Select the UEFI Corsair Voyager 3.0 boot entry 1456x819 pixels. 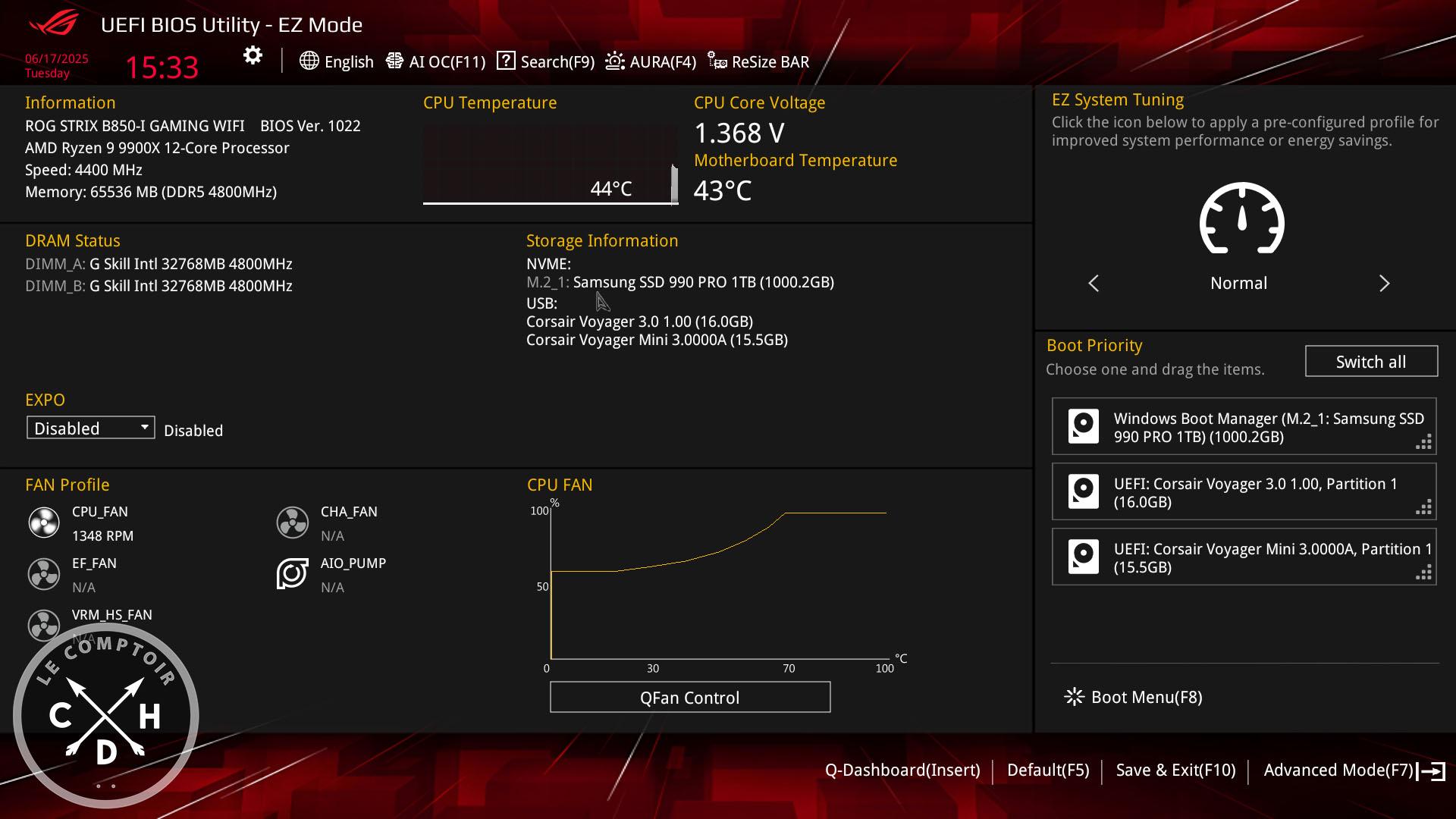1243,491
